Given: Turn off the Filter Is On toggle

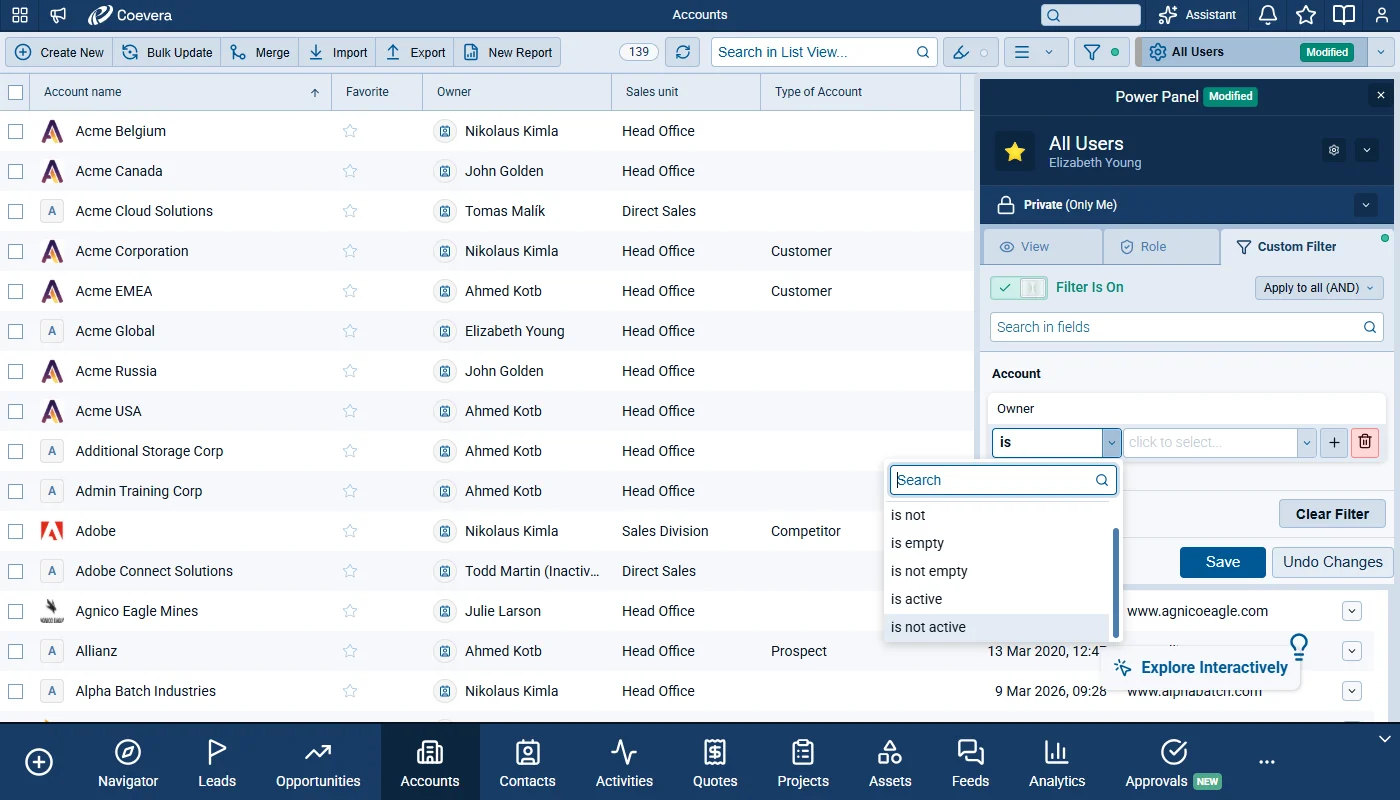Looking at the screenshot, I should 1019,288.
